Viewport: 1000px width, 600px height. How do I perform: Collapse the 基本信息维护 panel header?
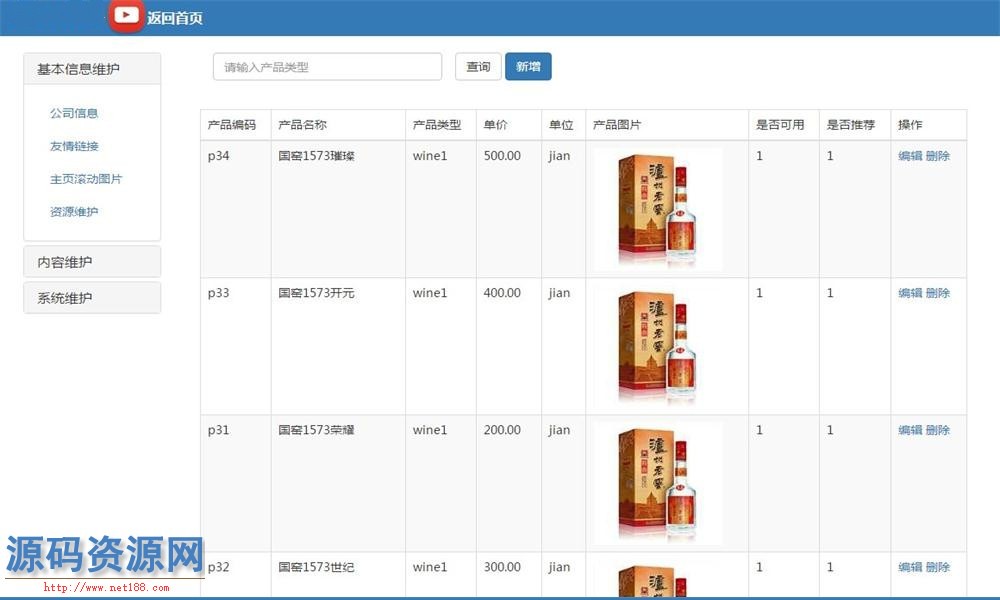pyautogui.click(x=92, y=69)
